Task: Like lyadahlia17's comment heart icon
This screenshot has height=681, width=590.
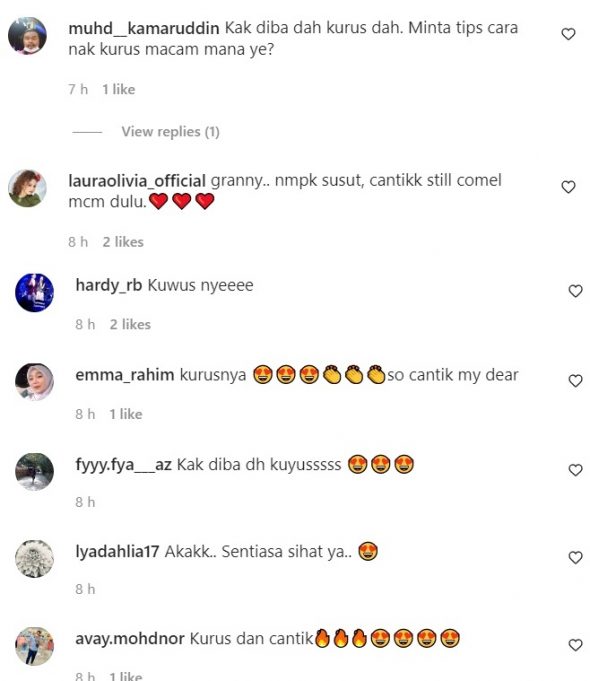Action: tap(575, 558)
